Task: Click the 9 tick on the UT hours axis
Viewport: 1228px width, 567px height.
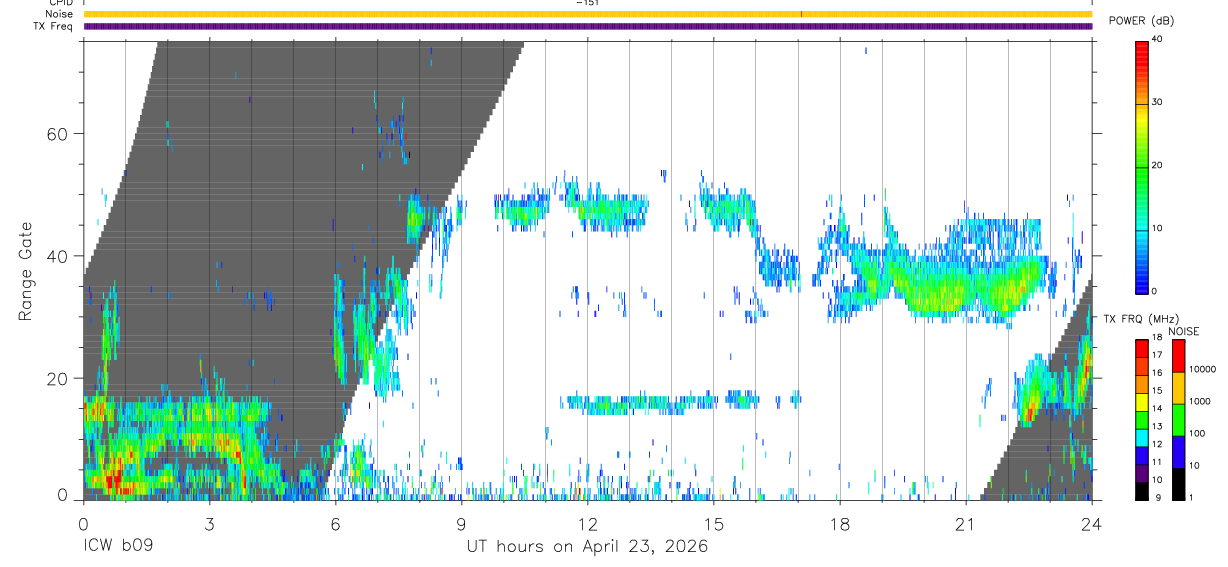Action: coord(461,522)
